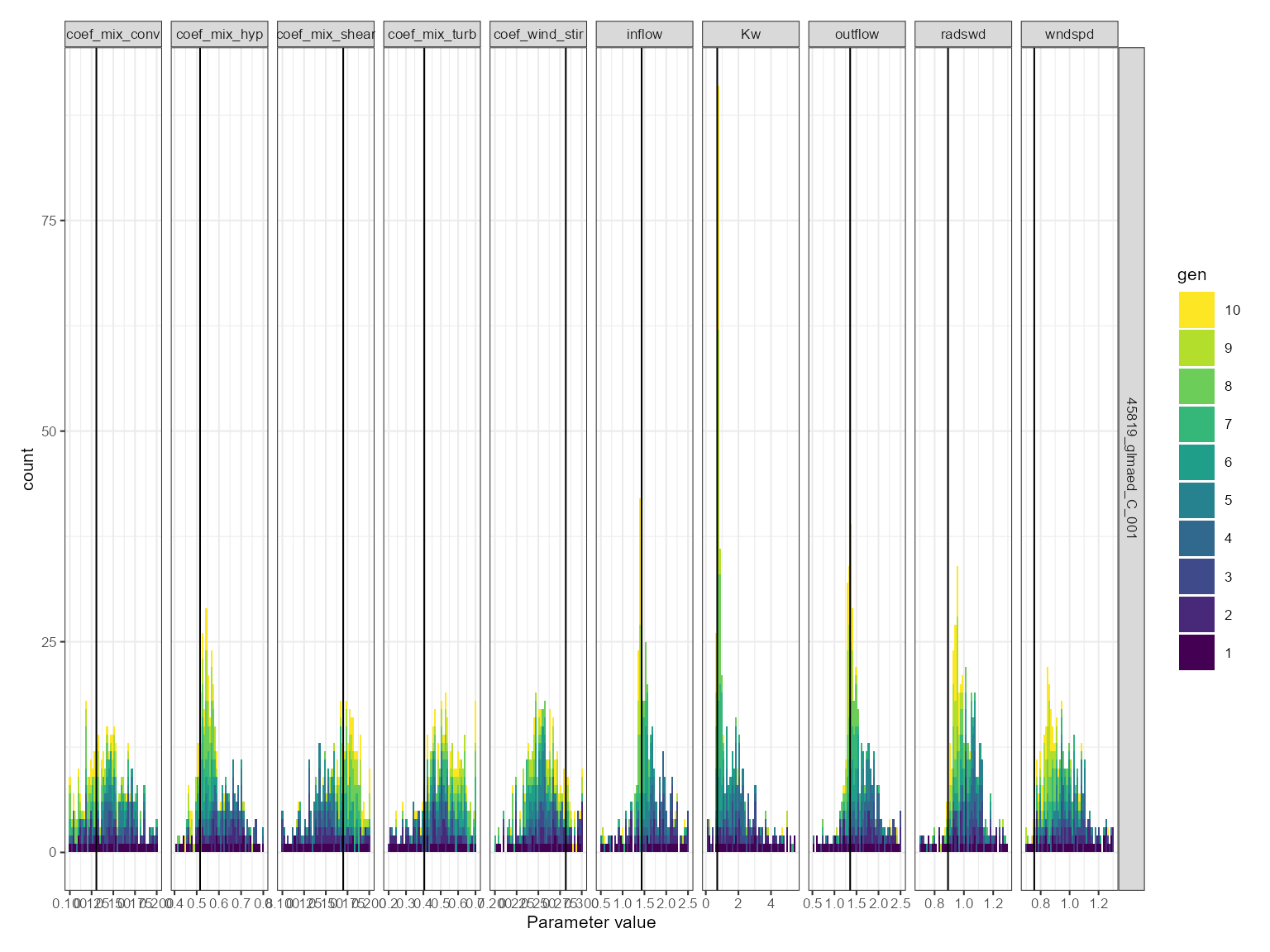Viewport: 1270px width, 952px height.
Task: Click the coef_mix_conv facet header
Action: click(113, 34)
